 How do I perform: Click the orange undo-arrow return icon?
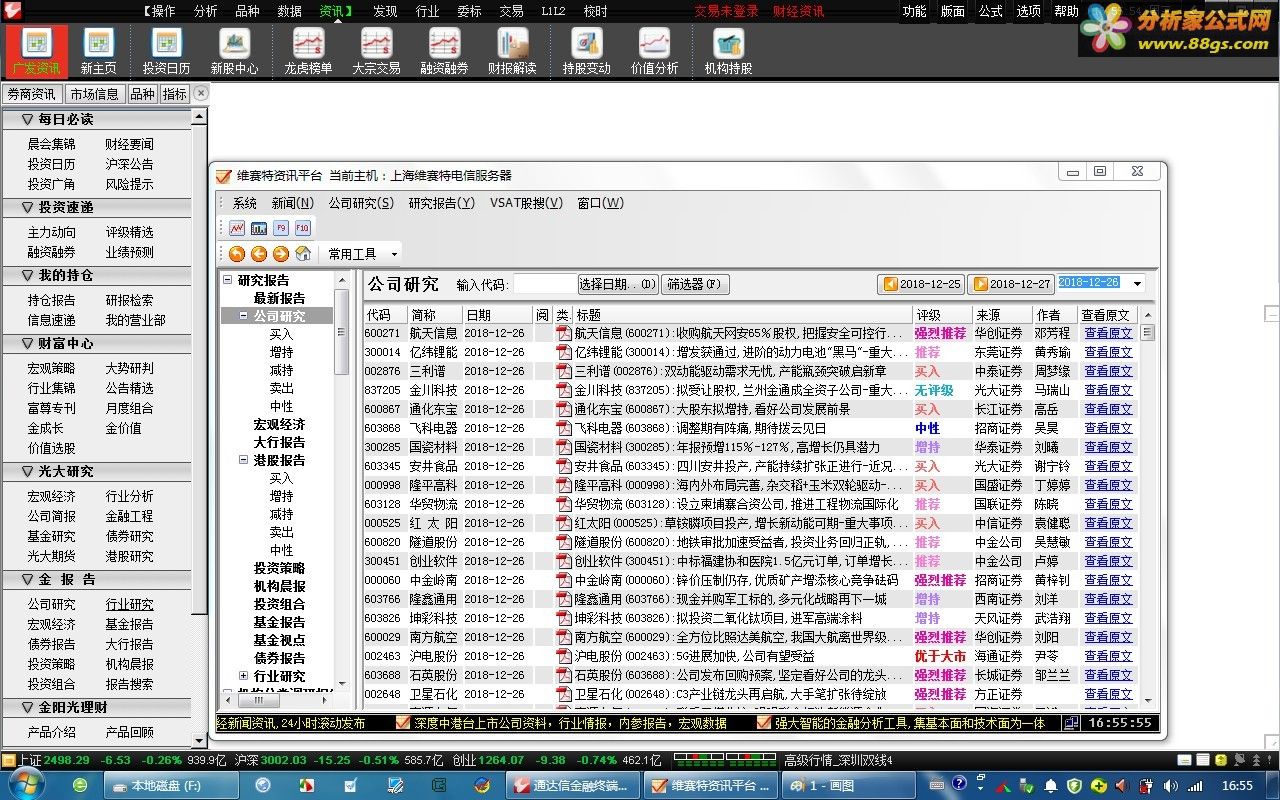(x=237, y=254)
